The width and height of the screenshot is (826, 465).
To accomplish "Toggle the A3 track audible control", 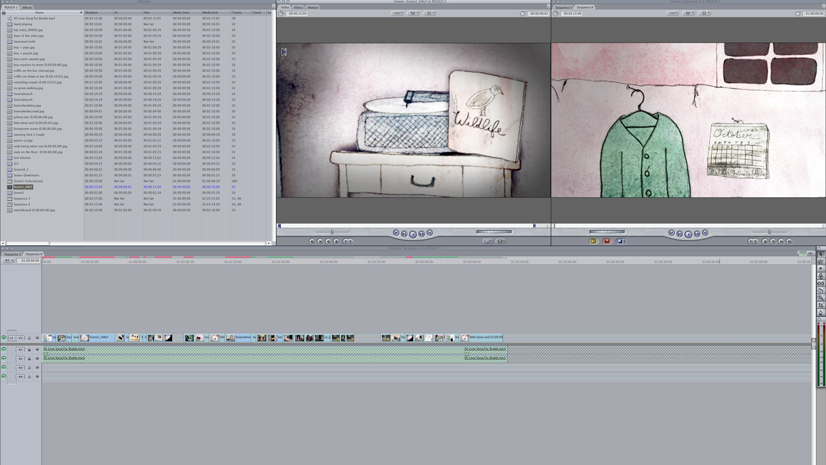I will pos(4,368).
